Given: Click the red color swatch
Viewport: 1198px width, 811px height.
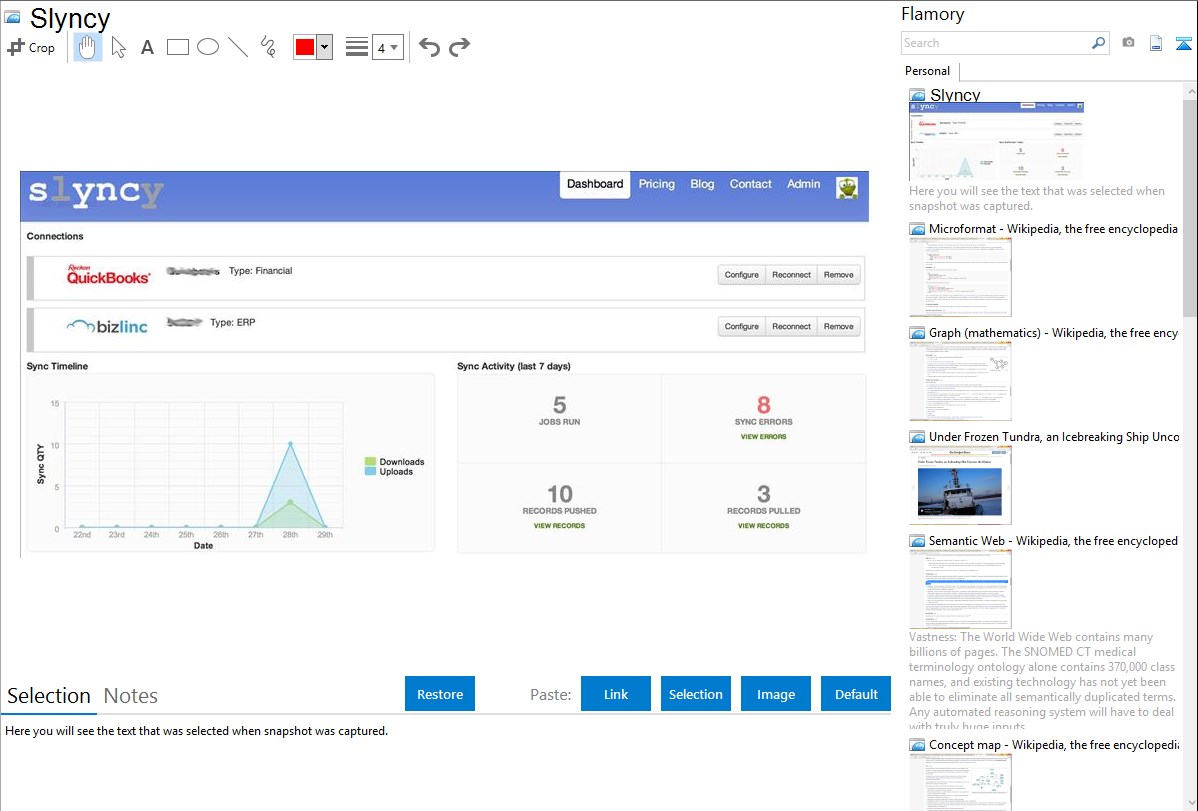Looking at the screenshot, I should (305, 47).
